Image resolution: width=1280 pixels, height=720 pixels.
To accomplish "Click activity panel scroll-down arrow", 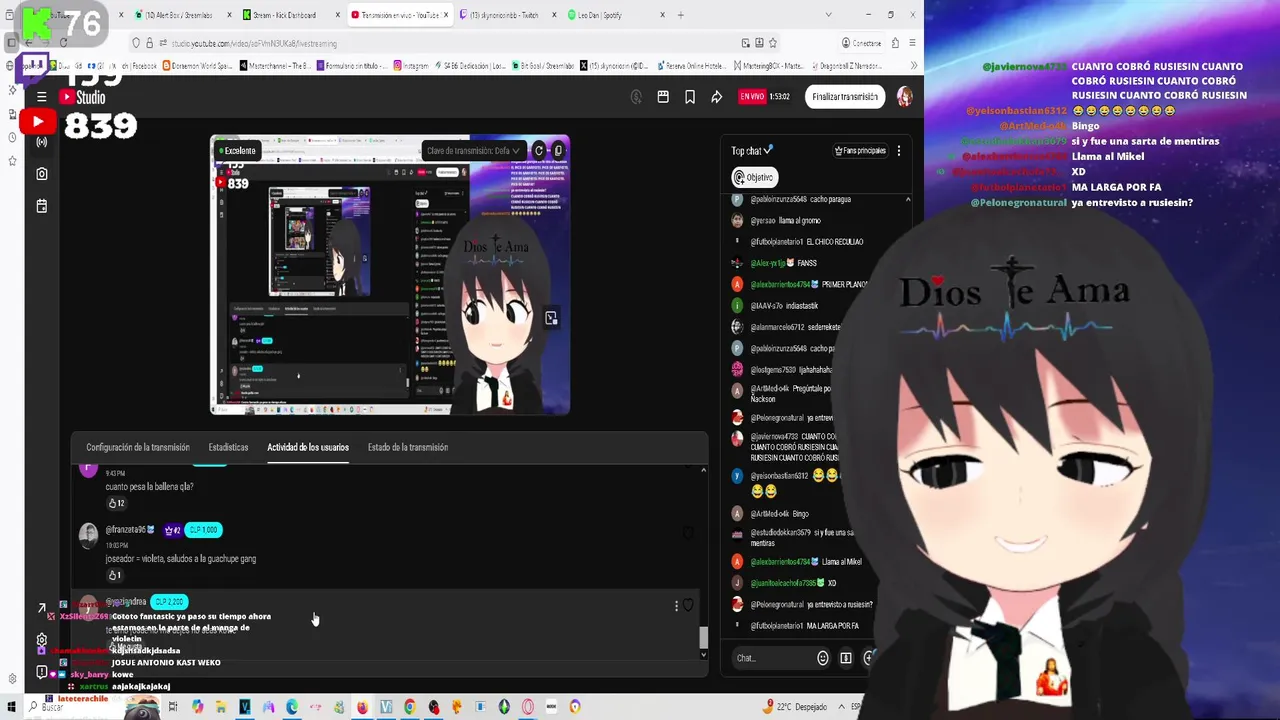I will [703, 655].
